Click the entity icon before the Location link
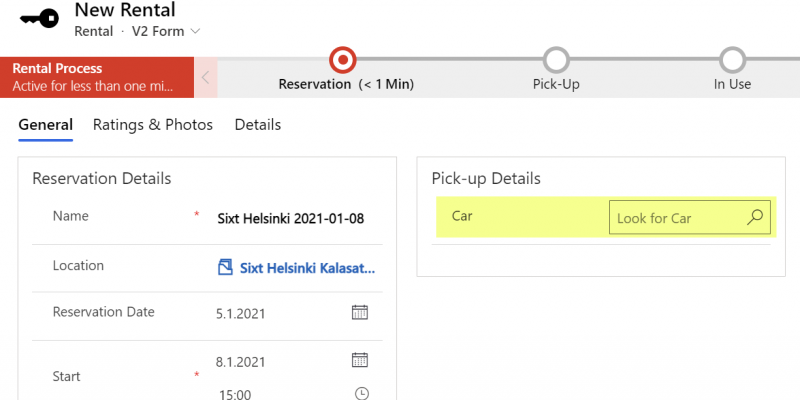 pyautogui.click(x=226, y=267)
